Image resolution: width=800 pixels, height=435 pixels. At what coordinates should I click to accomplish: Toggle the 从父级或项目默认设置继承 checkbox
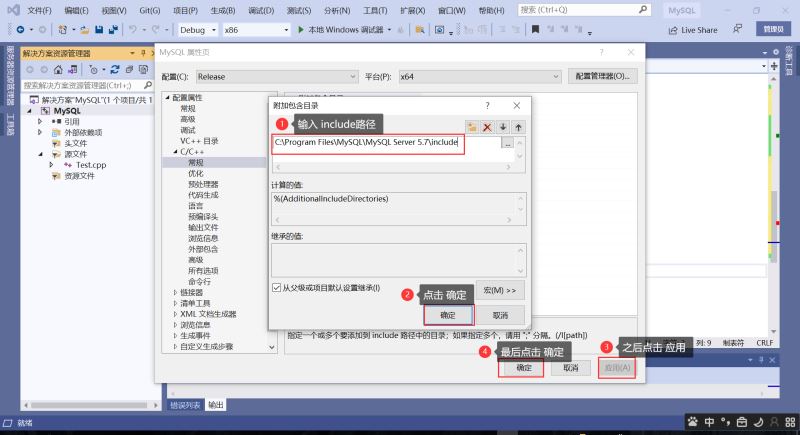[x=278, y=288]
